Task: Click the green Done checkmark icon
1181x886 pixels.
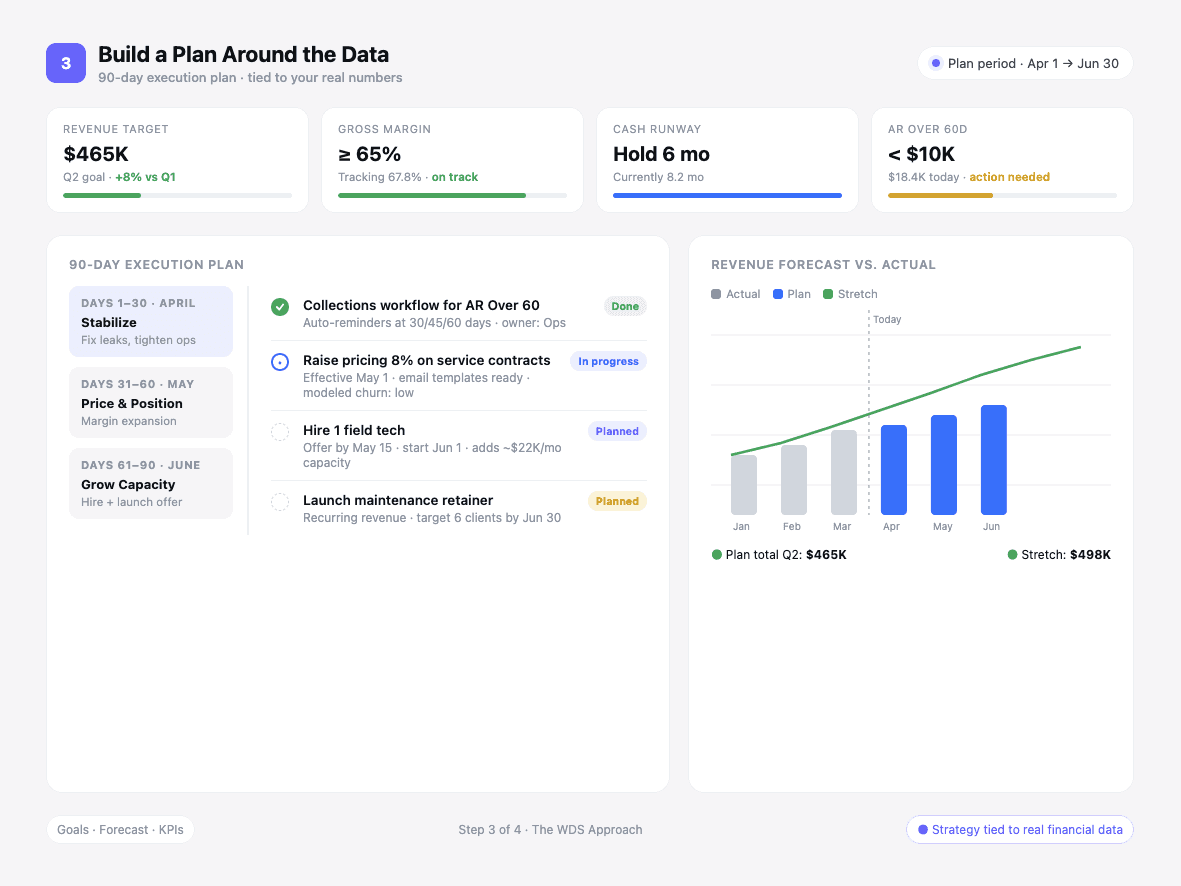Action: coord(280,307)
